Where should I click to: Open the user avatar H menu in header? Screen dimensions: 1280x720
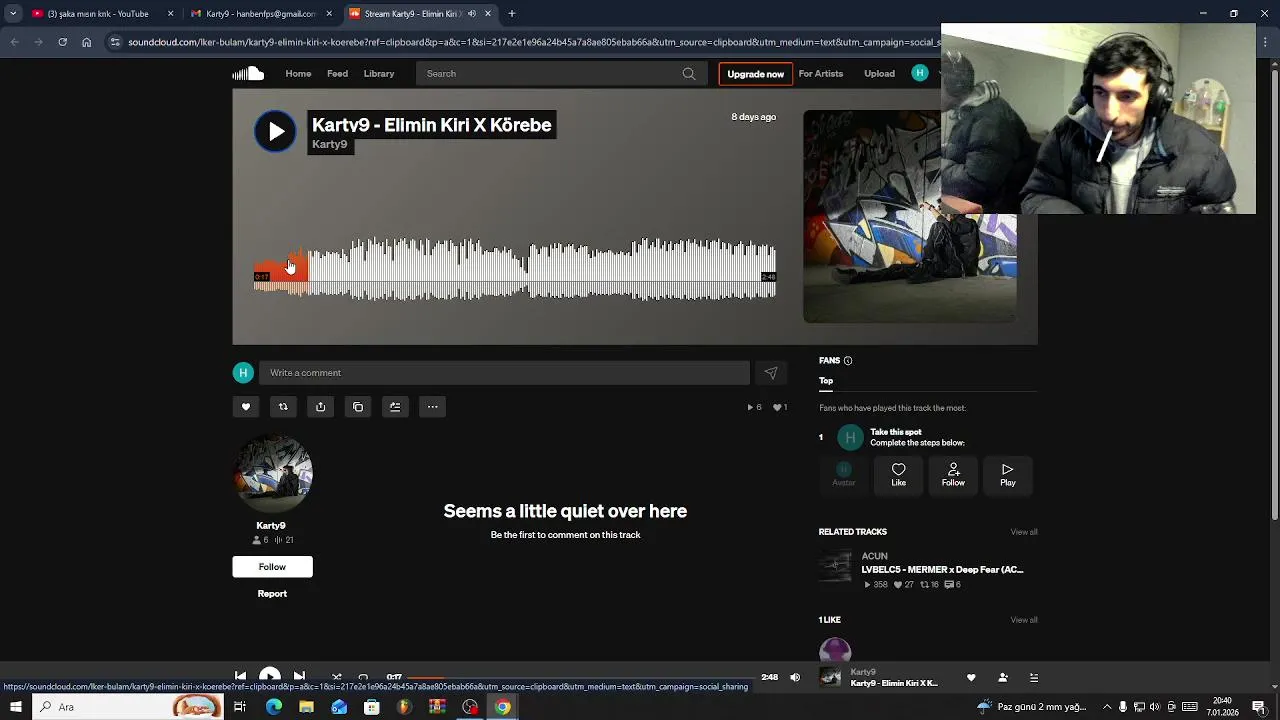[x=920, y=73]
